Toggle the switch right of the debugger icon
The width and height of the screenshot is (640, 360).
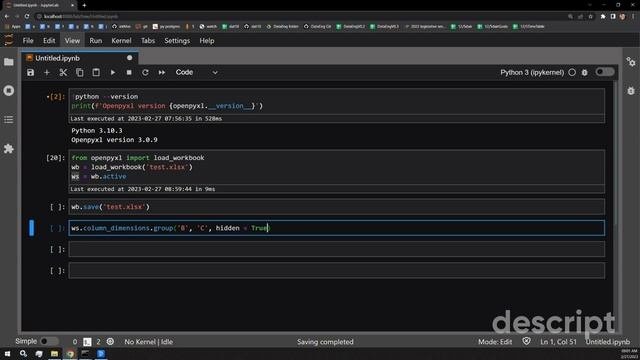tap(604, 72)
